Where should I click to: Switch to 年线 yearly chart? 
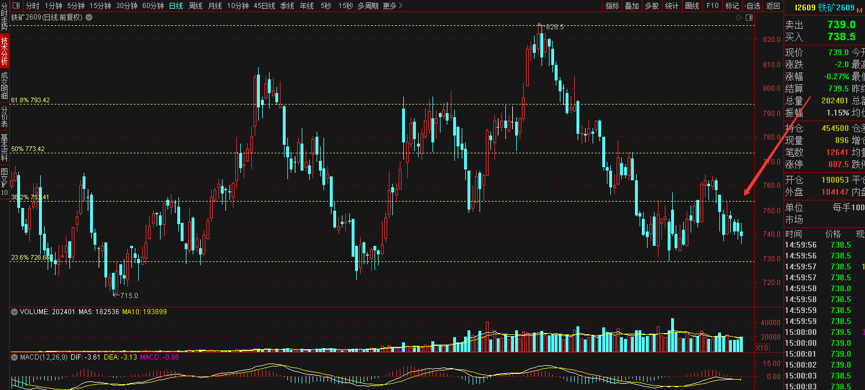click(x=306, y=6)
